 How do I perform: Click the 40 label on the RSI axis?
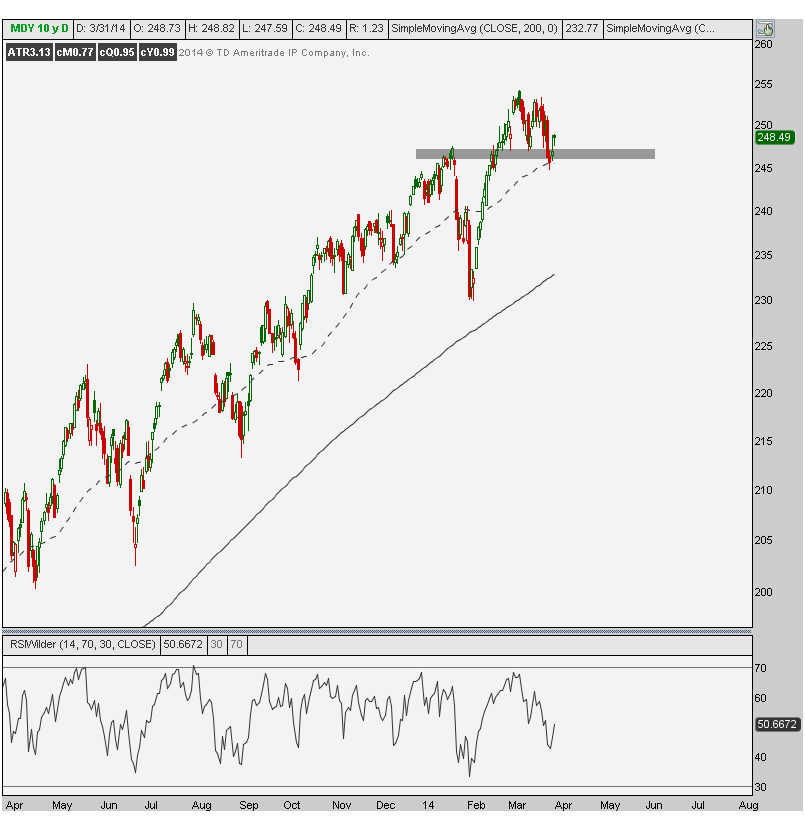coord(760,757)
